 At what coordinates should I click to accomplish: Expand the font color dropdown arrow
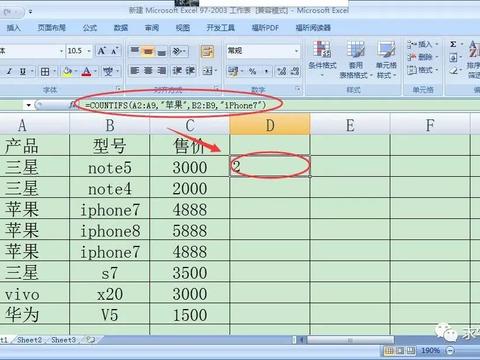click(95, 71)
